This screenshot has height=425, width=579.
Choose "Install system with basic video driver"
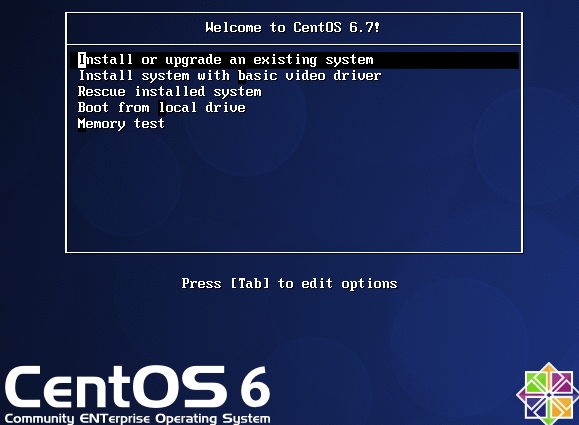click(x=230, y=76)
